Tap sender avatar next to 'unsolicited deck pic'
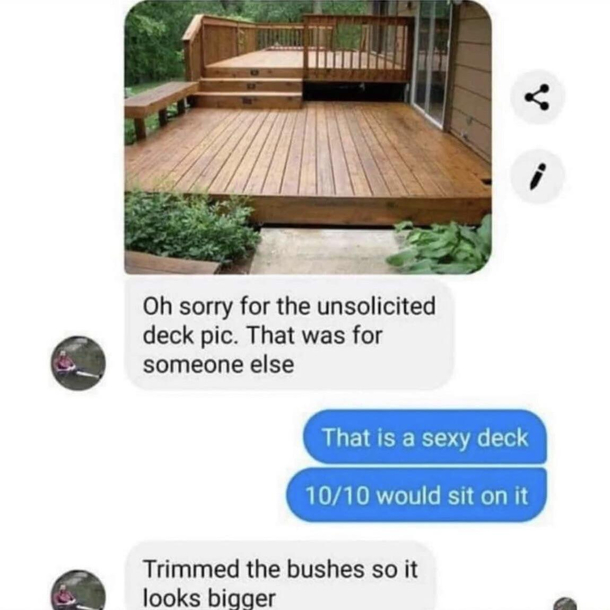This screenshot has height=610, width=610. click(78, 363)
